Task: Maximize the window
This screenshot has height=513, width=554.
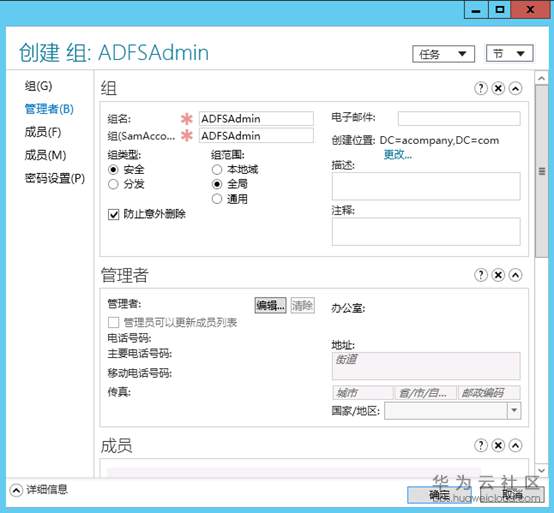Action: pyautogui.click(x=500, y=10)
